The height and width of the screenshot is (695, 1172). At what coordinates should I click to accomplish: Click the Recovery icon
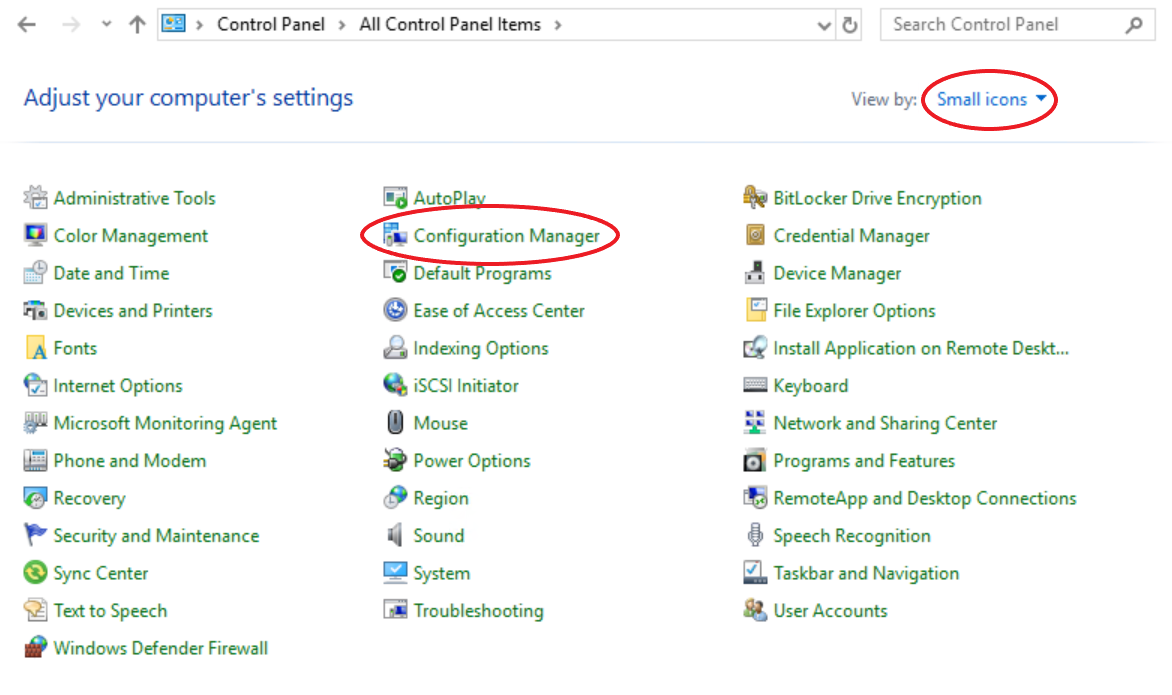coord(35,498)
